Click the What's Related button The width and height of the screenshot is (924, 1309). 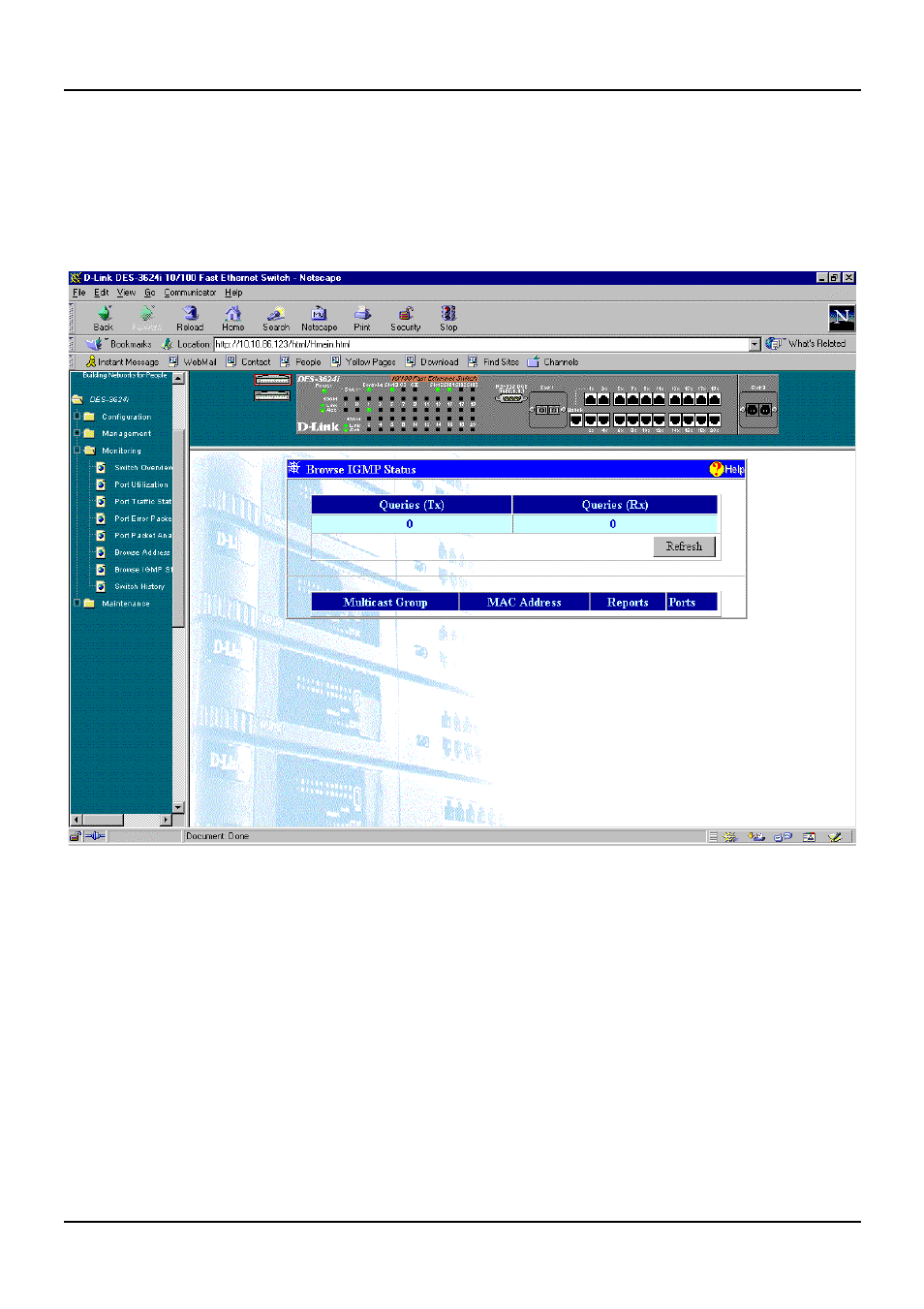pos(806,344)
